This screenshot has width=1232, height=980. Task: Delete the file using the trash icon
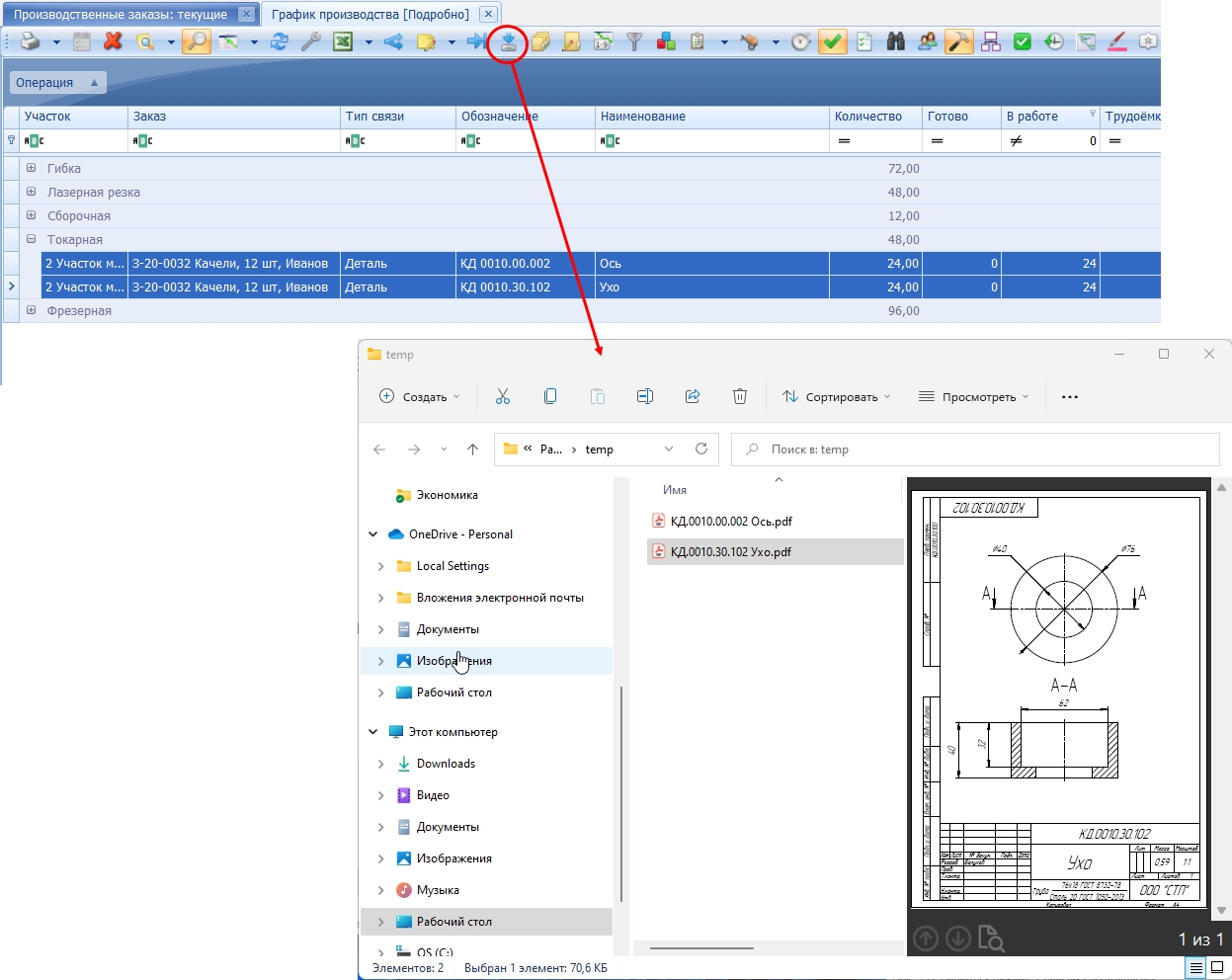(x=740, y=396)
